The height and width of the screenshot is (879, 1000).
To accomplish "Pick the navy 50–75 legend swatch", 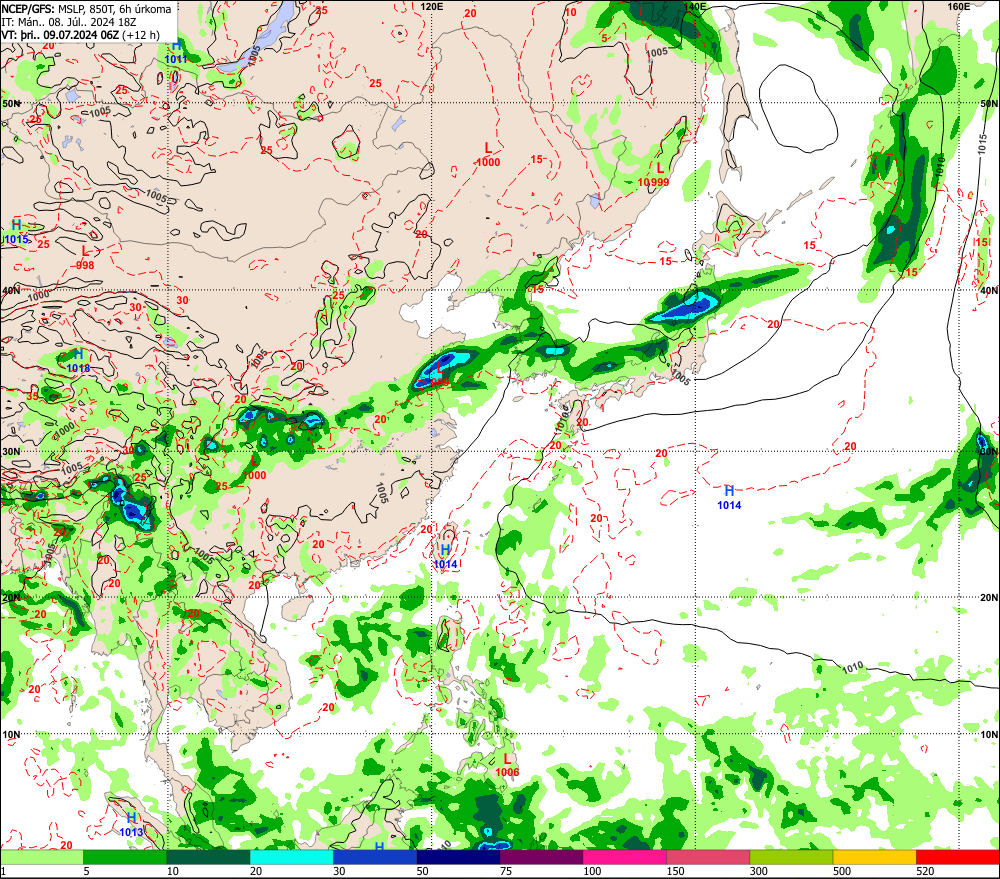I will 458,857.
